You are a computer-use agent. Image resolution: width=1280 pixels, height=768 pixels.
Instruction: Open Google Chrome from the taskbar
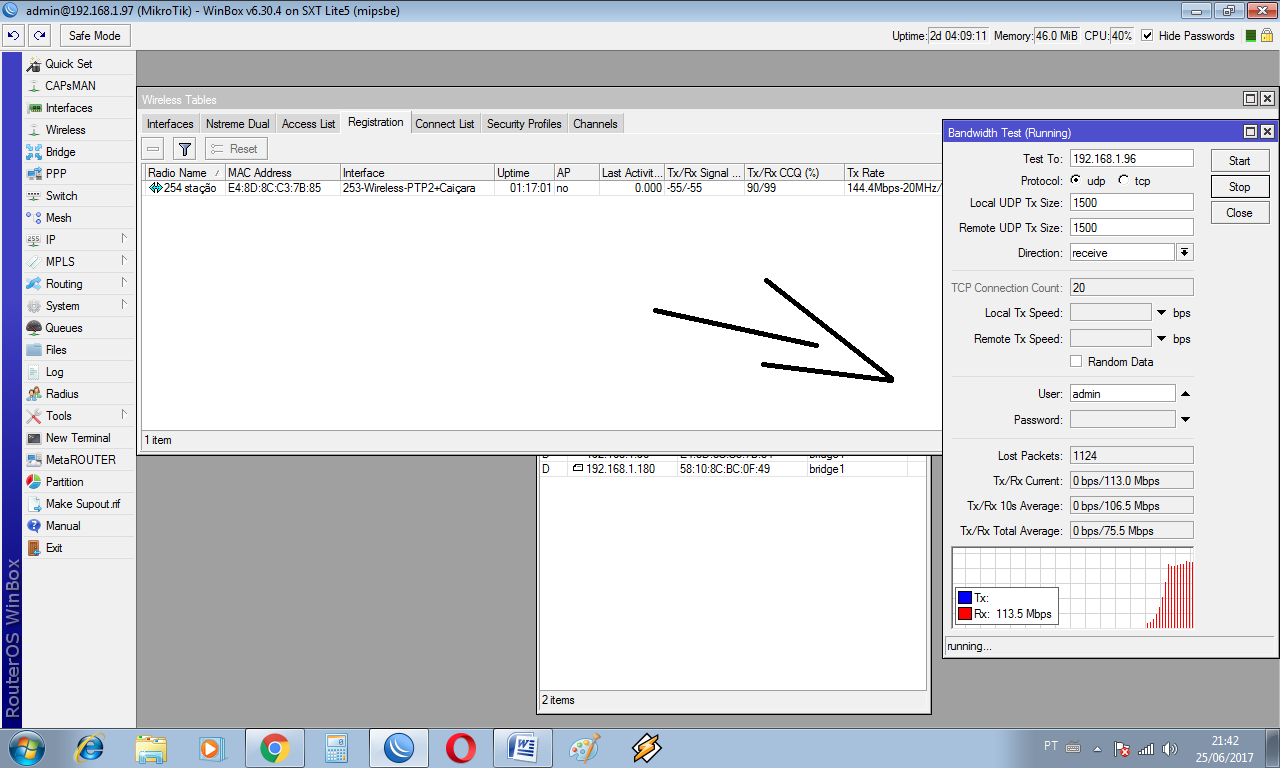coord(274,747)
